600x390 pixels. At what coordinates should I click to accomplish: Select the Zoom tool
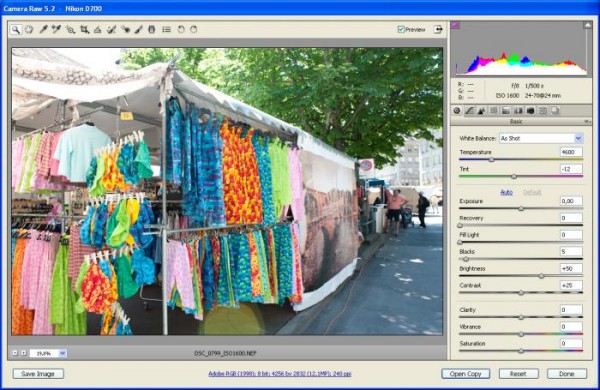16,29
